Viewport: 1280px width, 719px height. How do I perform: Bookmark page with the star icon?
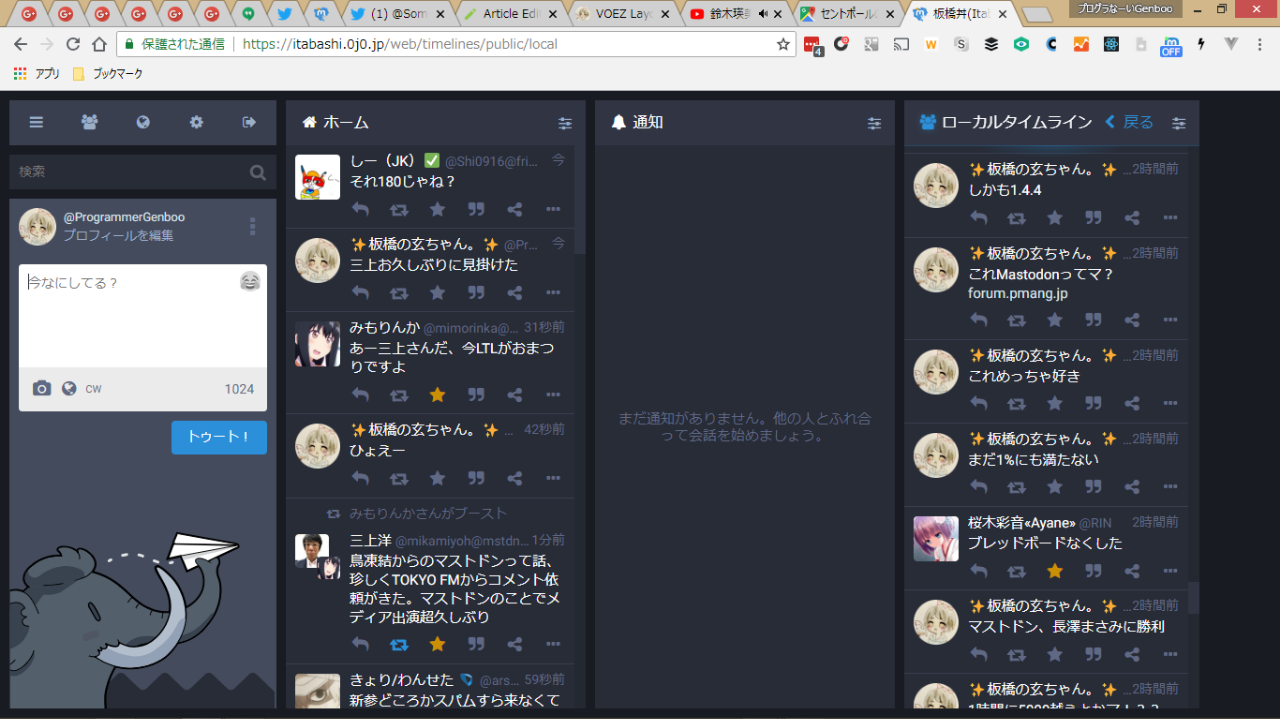[x=783, y=44]
